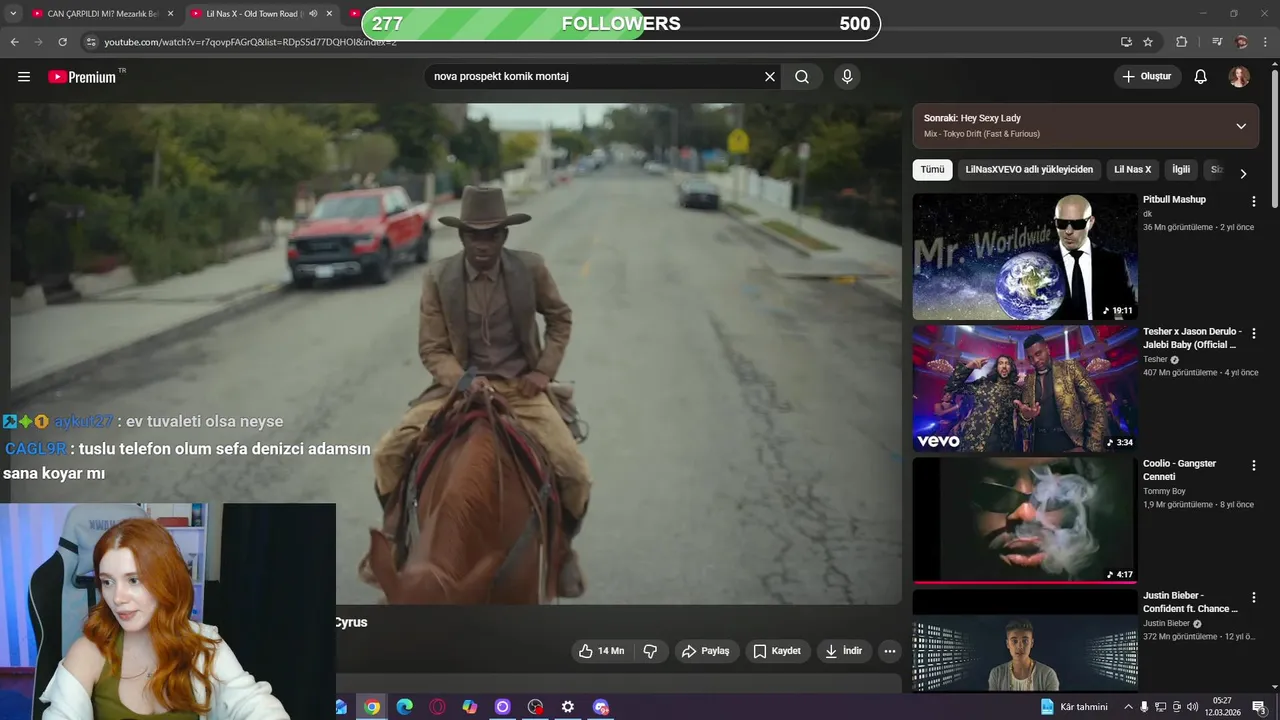1280x720 pixels.
Task: Close the CAN ÇARPILDI MI? tab
Action: click(x=170, y=14)
